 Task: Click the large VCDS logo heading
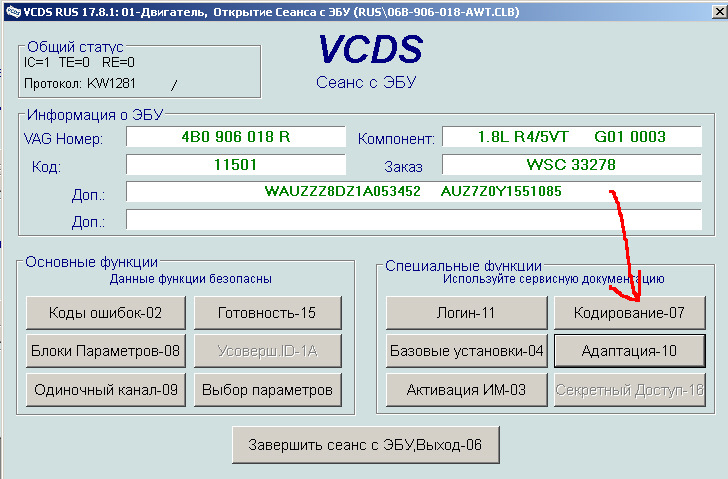pyautogui.click(x=370, y=49)
